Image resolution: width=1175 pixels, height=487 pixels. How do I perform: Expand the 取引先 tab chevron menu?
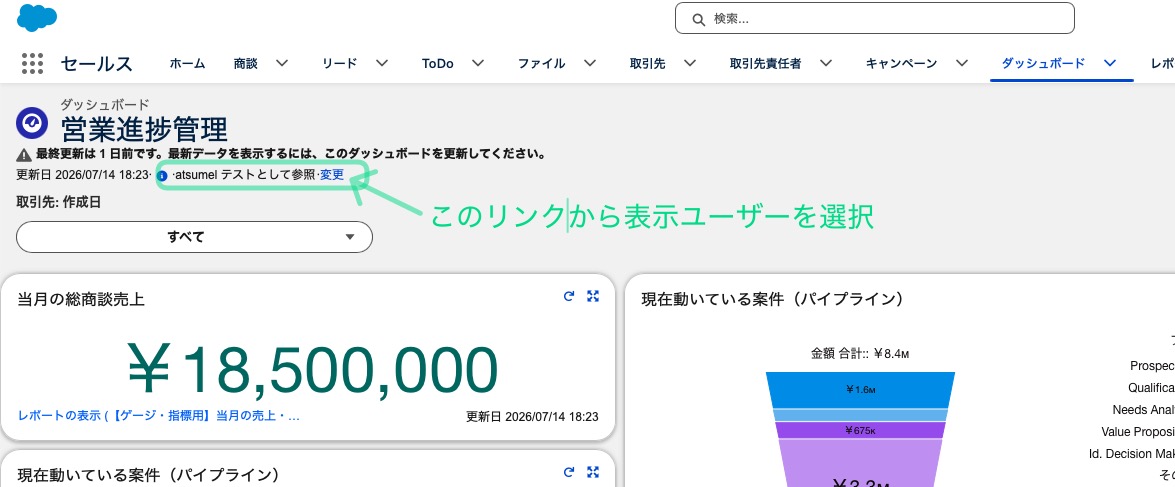pos(690,64)
